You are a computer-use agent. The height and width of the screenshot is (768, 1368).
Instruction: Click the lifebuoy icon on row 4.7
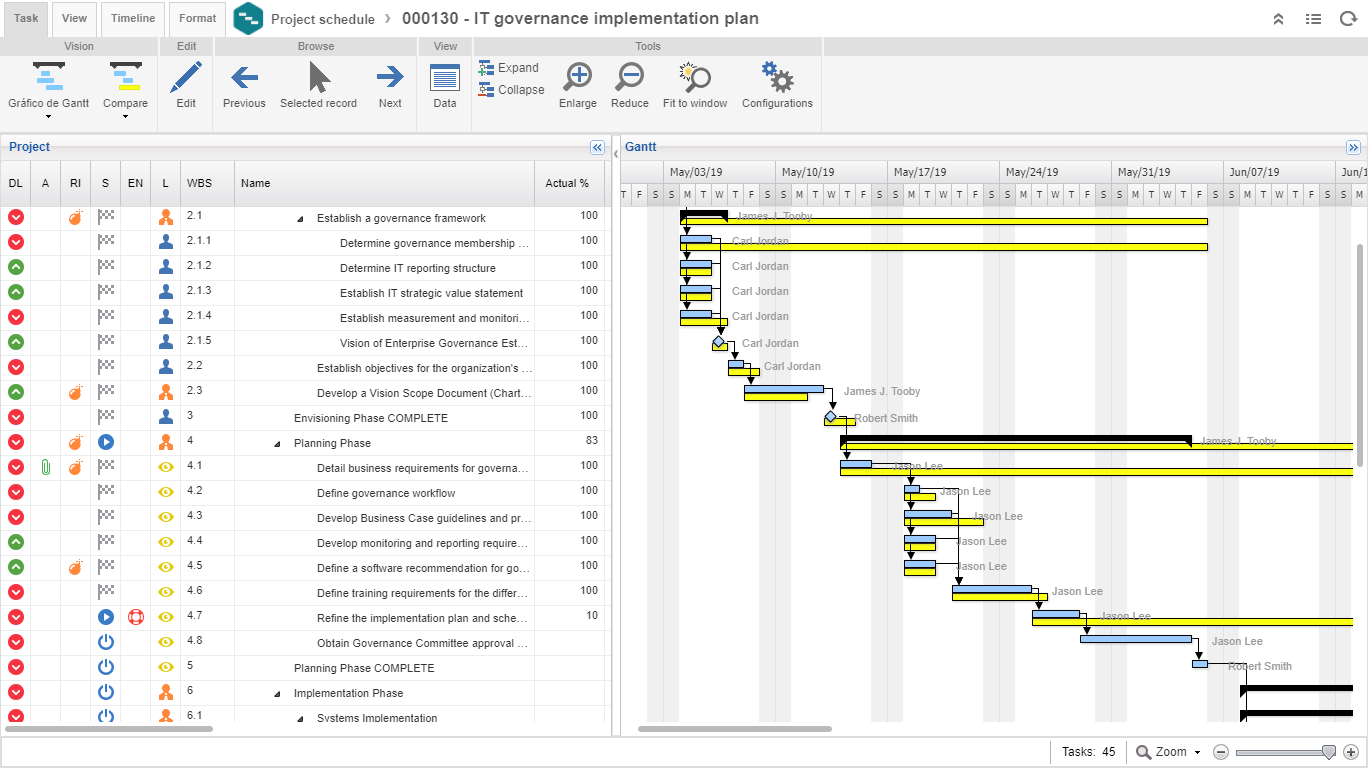click(136, 617)
